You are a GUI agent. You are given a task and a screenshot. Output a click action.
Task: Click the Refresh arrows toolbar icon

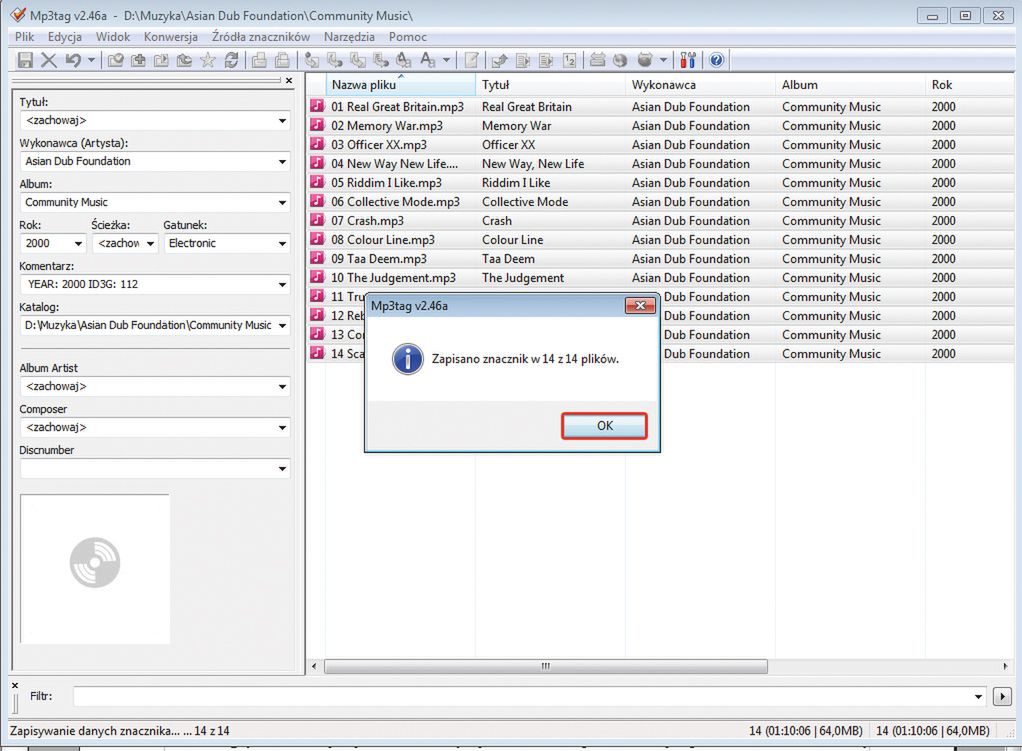point(231,61)
